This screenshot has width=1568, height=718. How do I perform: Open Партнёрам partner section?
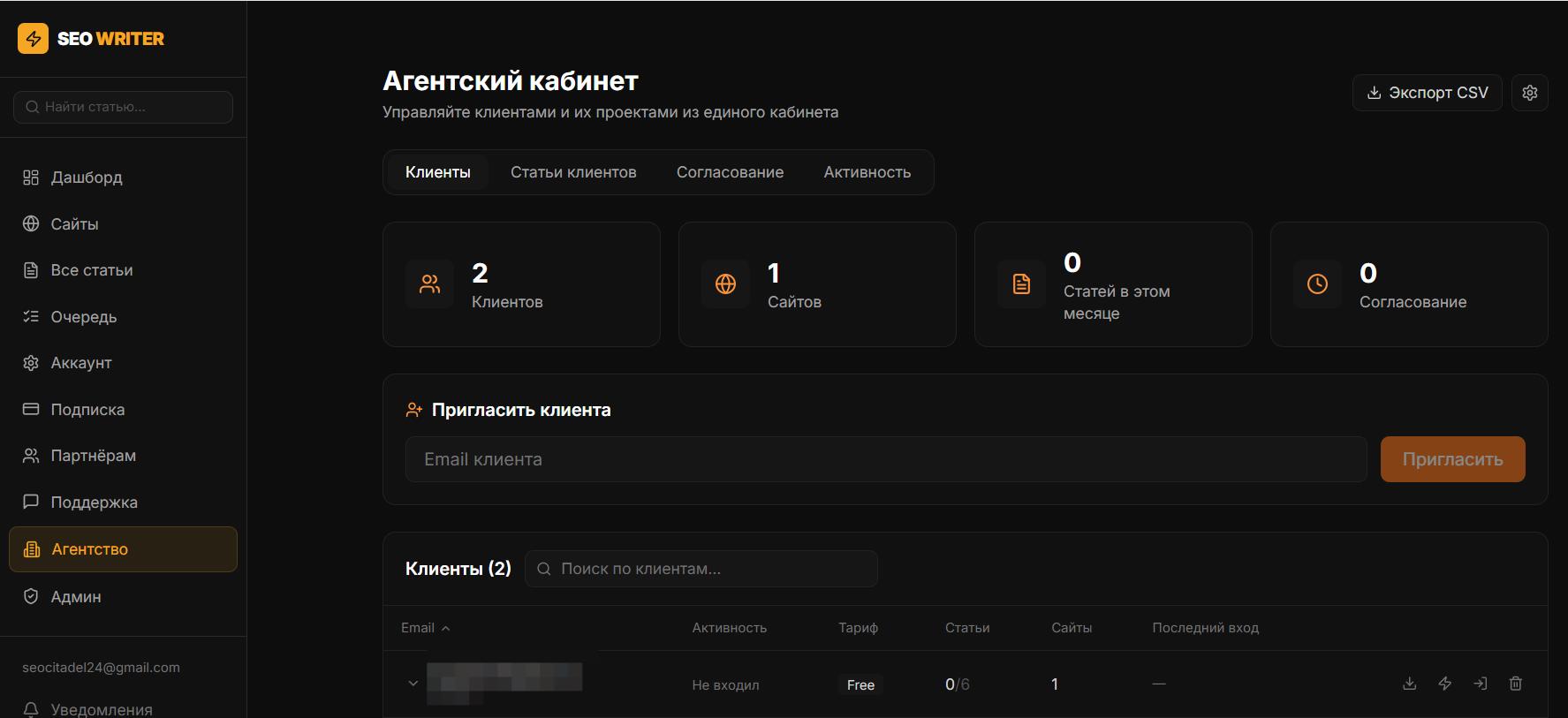tap(123, 456)
